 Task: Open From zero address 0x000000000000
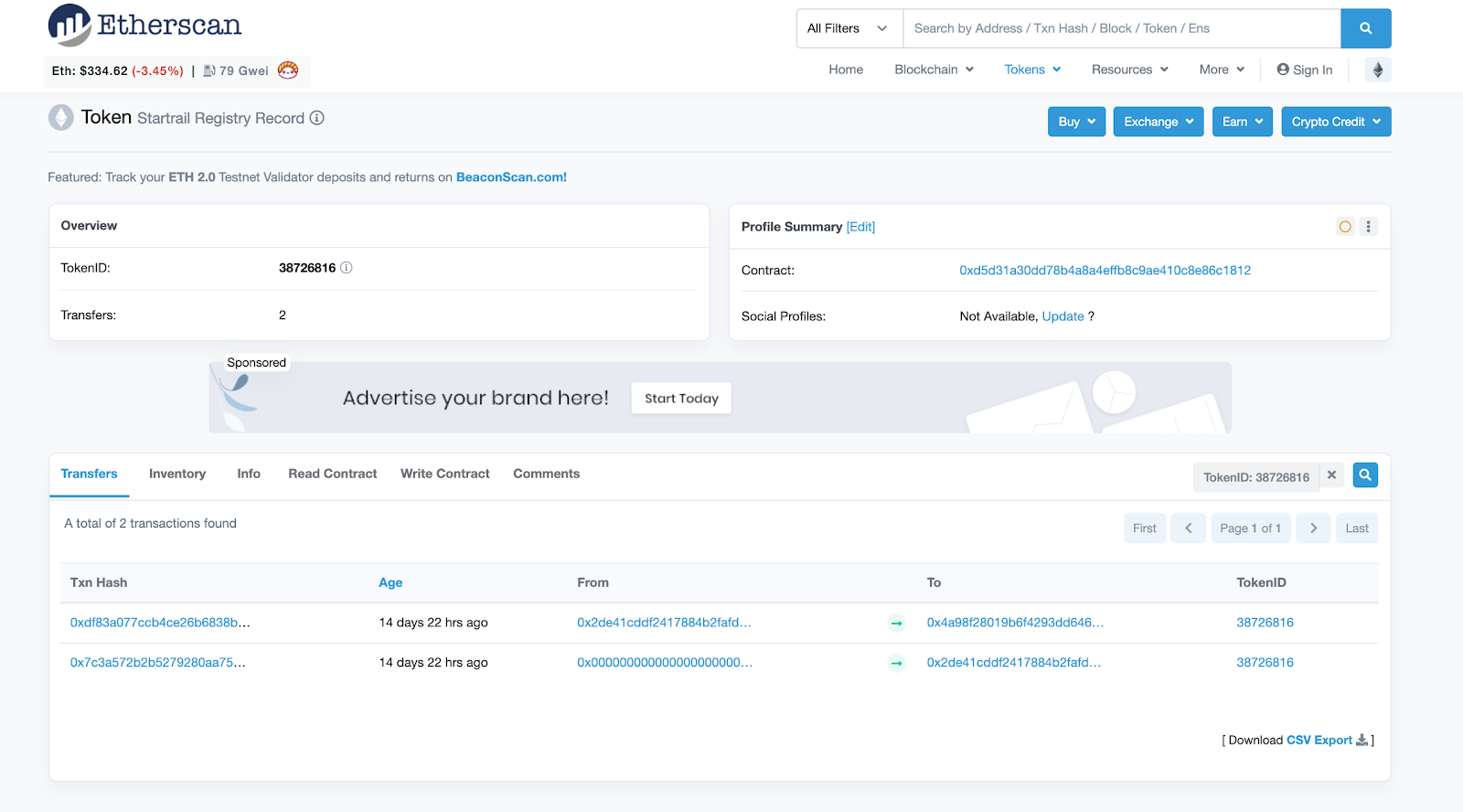[665, 663]
